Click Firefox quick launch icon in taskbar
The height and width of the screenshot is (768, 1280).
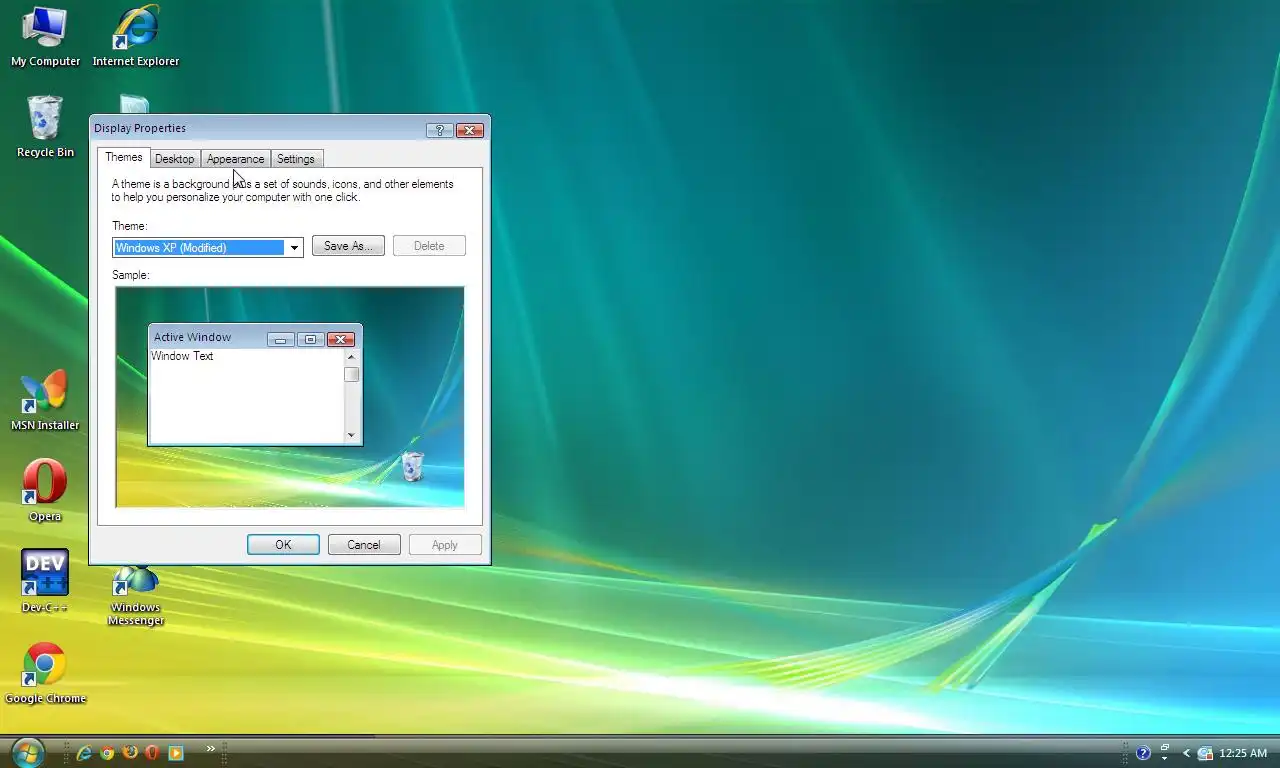click(130, 753)
